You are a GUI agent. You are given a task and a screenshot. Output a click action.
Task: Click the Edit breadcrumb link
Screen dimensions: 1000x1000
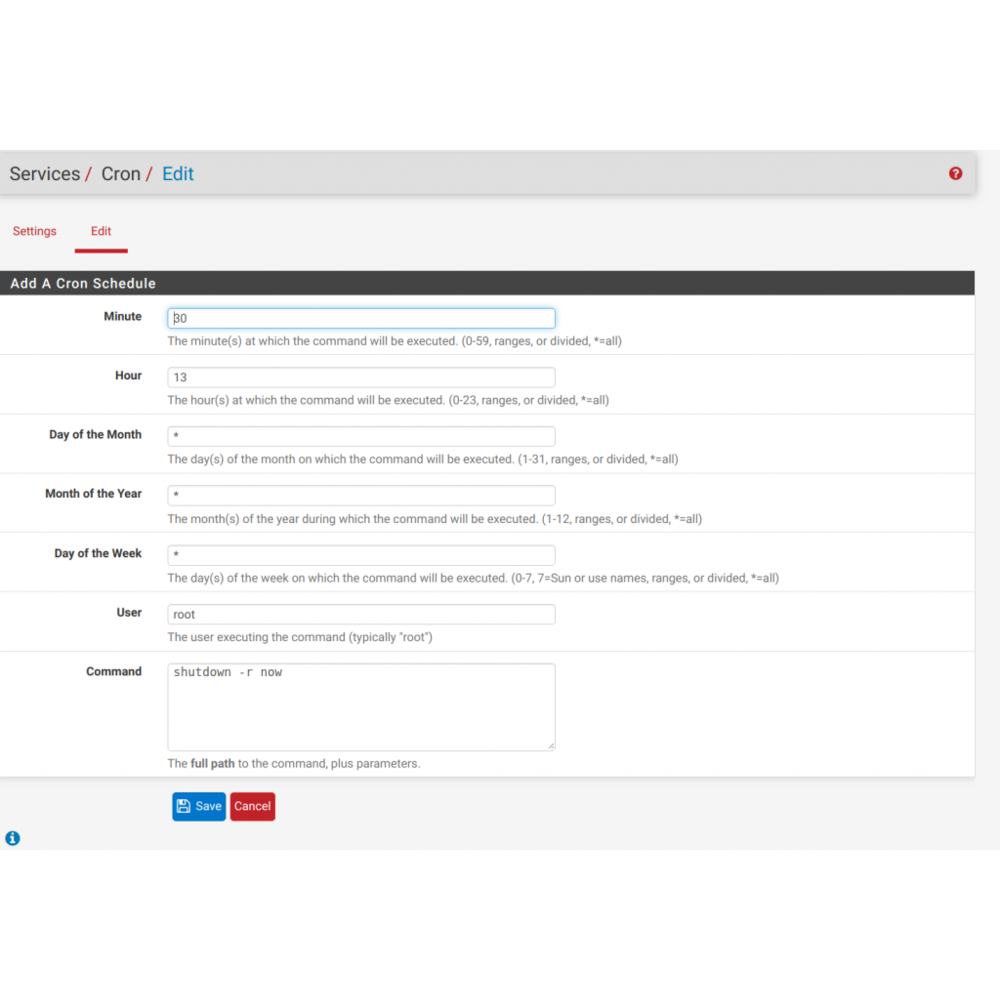click(178, 174)
